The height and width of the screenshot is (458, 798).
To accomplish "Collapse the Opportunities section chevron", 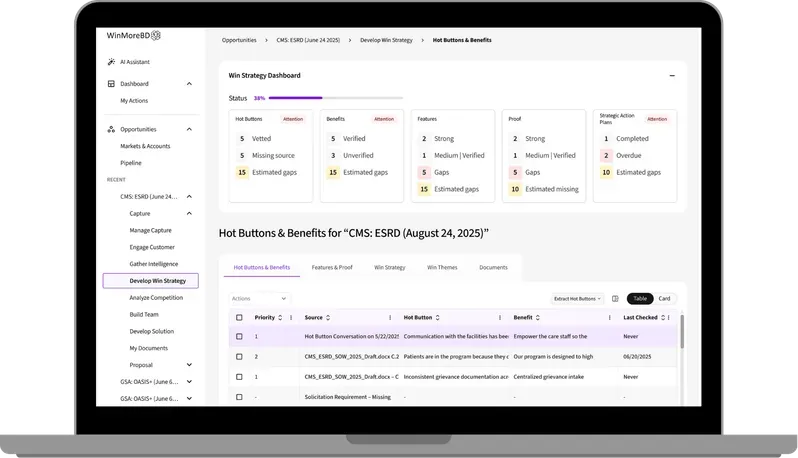I will (x=189, y=129).
